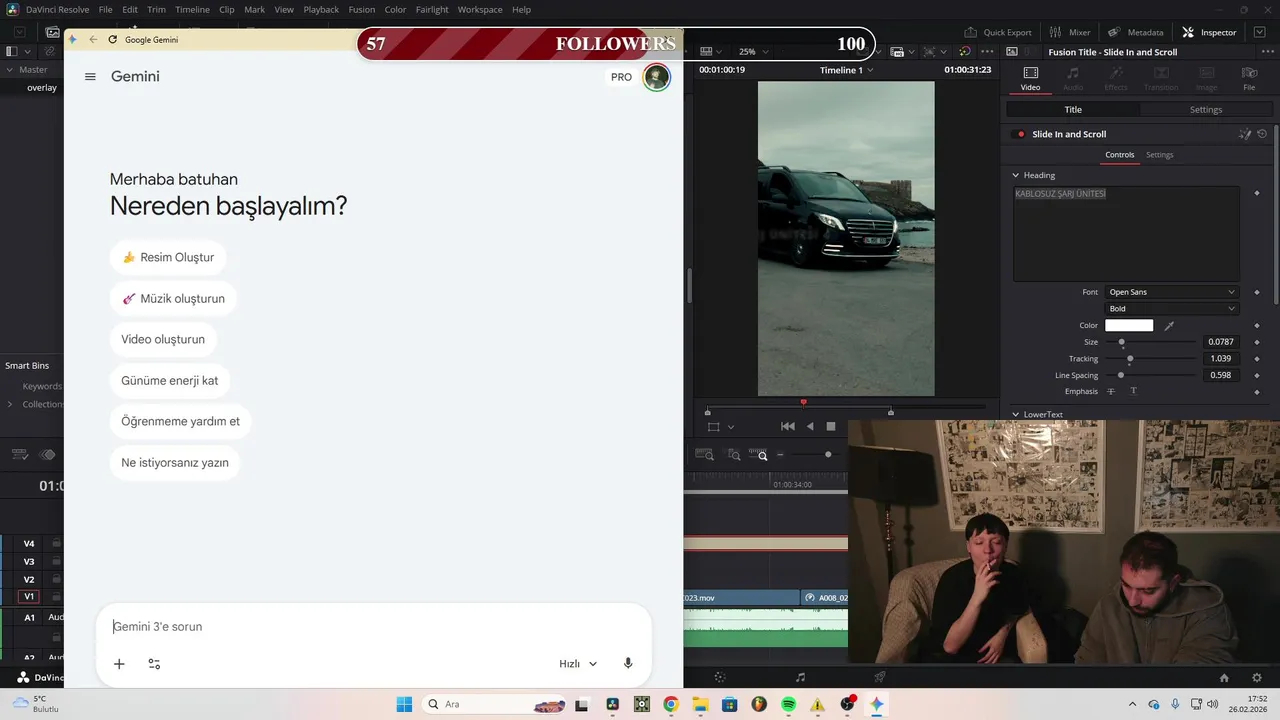Reload the Google Gemini window
Image resolution: width=1280 pixels, height=720 pixels.
(x=112, y=40)
